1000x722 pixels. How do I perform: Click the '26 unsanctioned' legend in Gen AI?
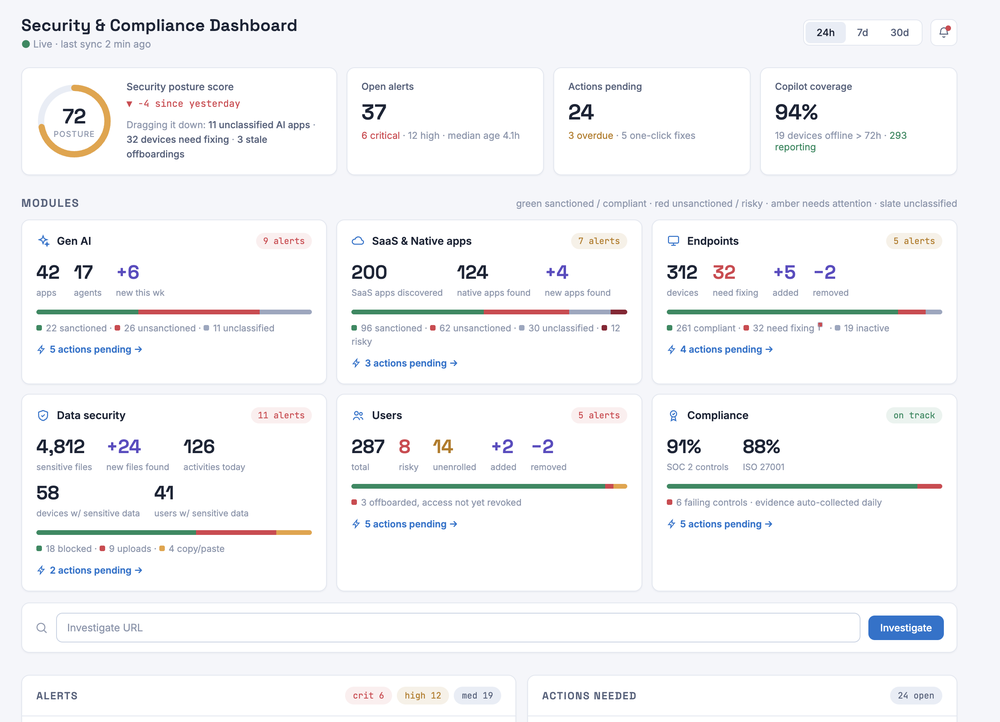click(155, 328)
